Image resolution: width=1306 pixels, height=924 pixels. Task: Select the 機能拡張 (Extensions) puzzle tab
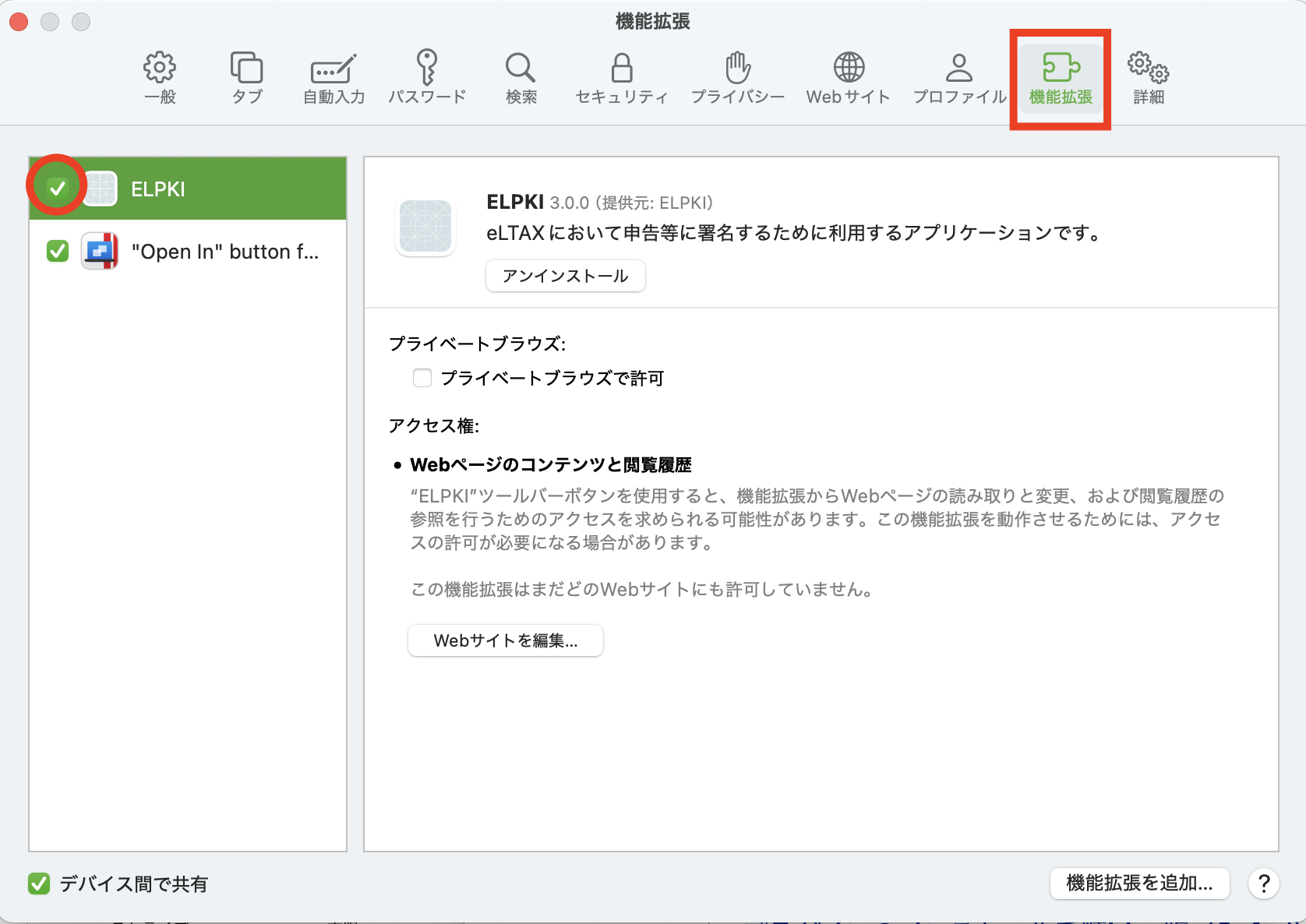click(1061, 78)
